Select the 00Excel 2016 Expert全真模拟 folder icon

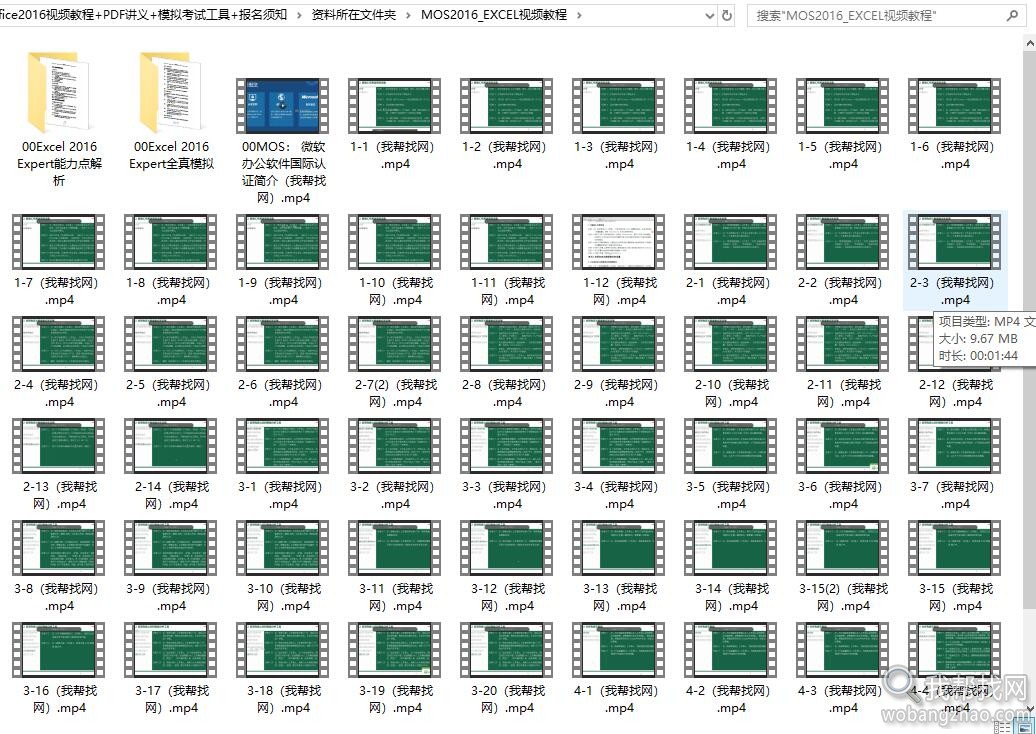(x=171, y=93)
